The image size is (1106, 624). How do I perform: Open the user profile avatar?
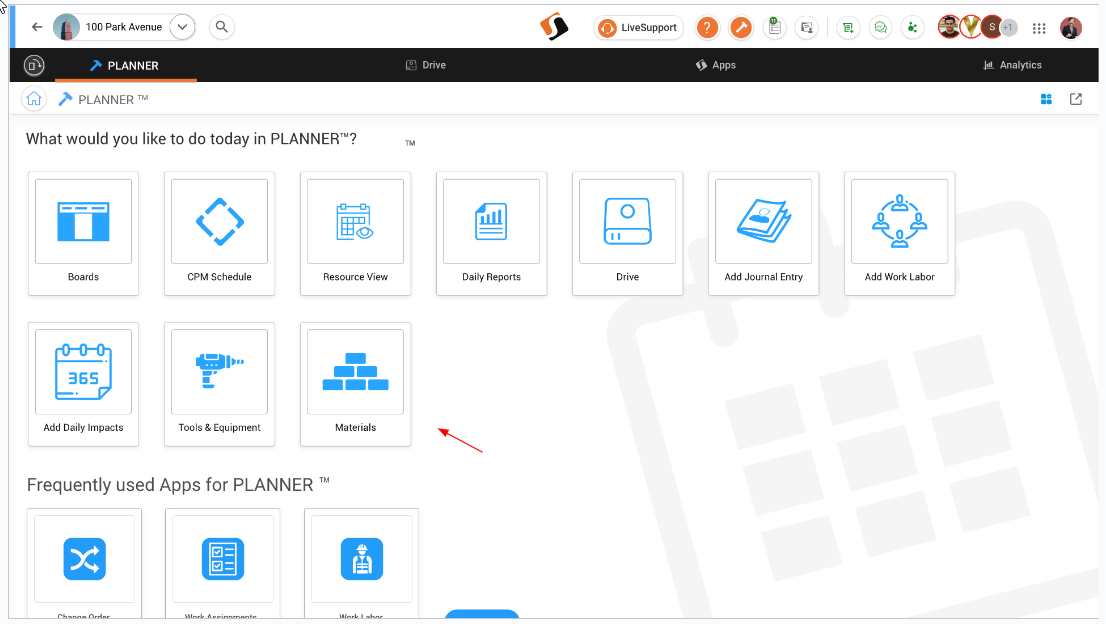point(1071,27)
